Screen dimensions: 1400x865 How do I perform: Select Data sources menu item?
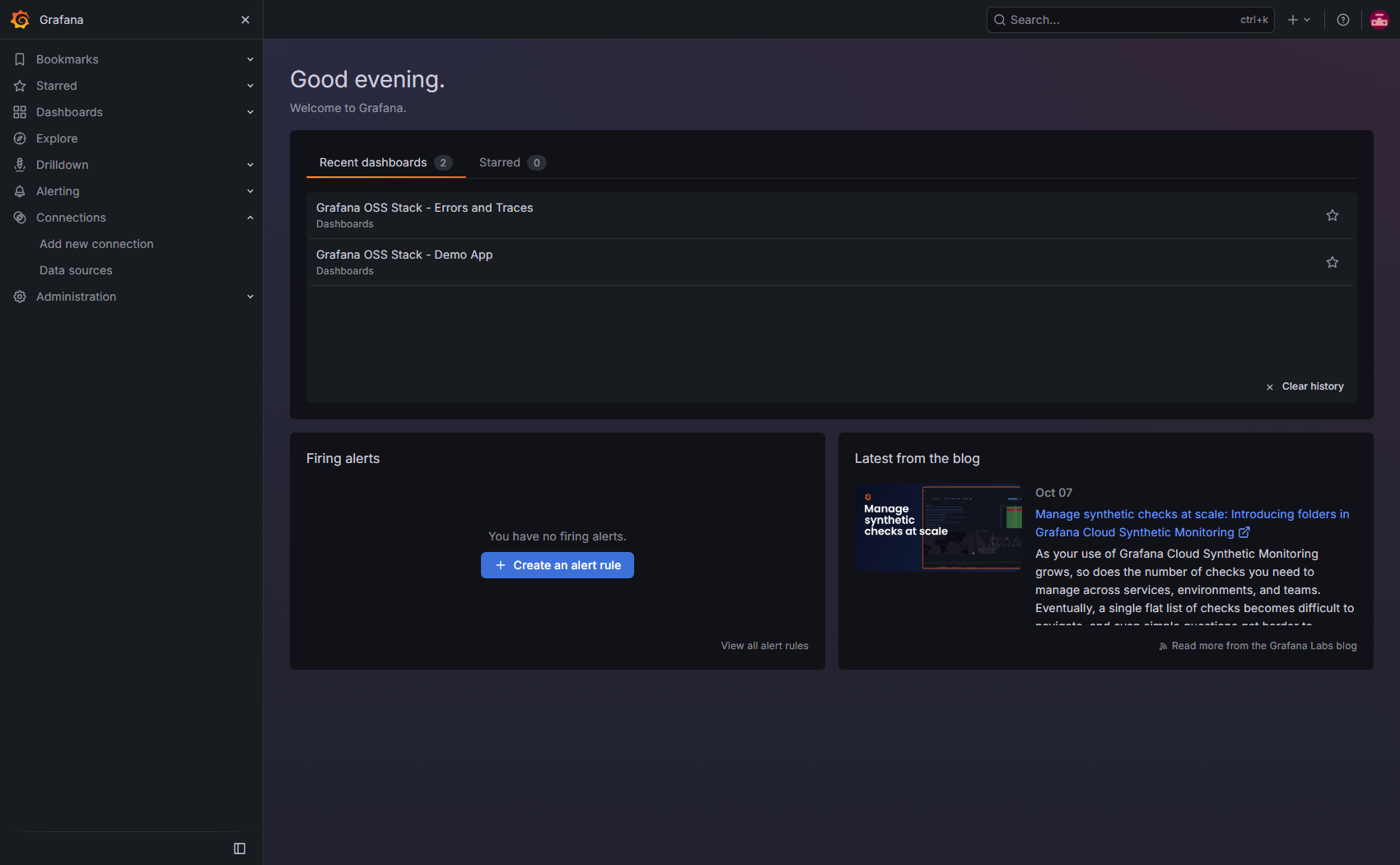(76, 270)
